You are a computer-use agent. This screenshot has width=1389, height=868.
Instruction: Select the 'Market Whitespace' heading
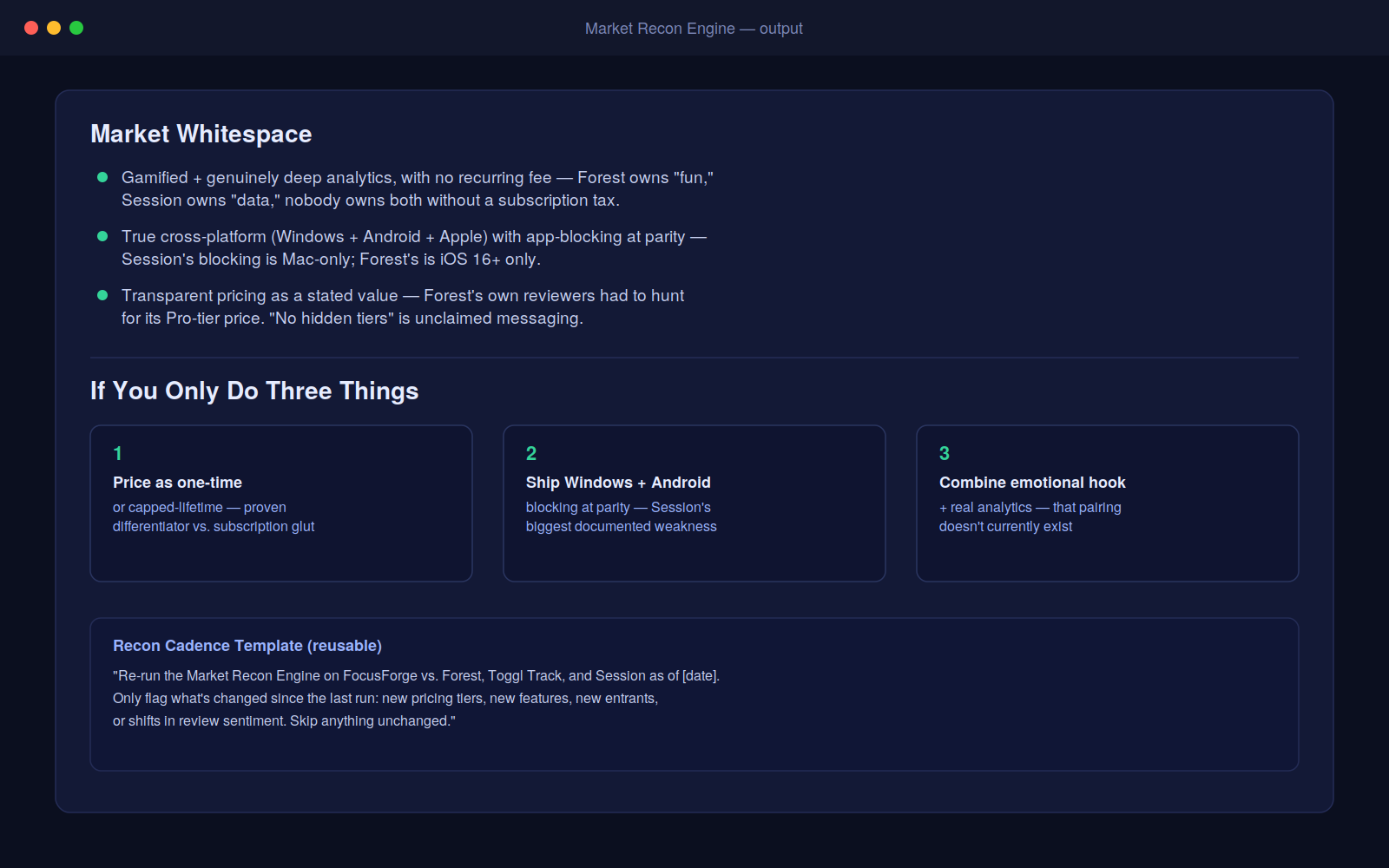point(201,134)
